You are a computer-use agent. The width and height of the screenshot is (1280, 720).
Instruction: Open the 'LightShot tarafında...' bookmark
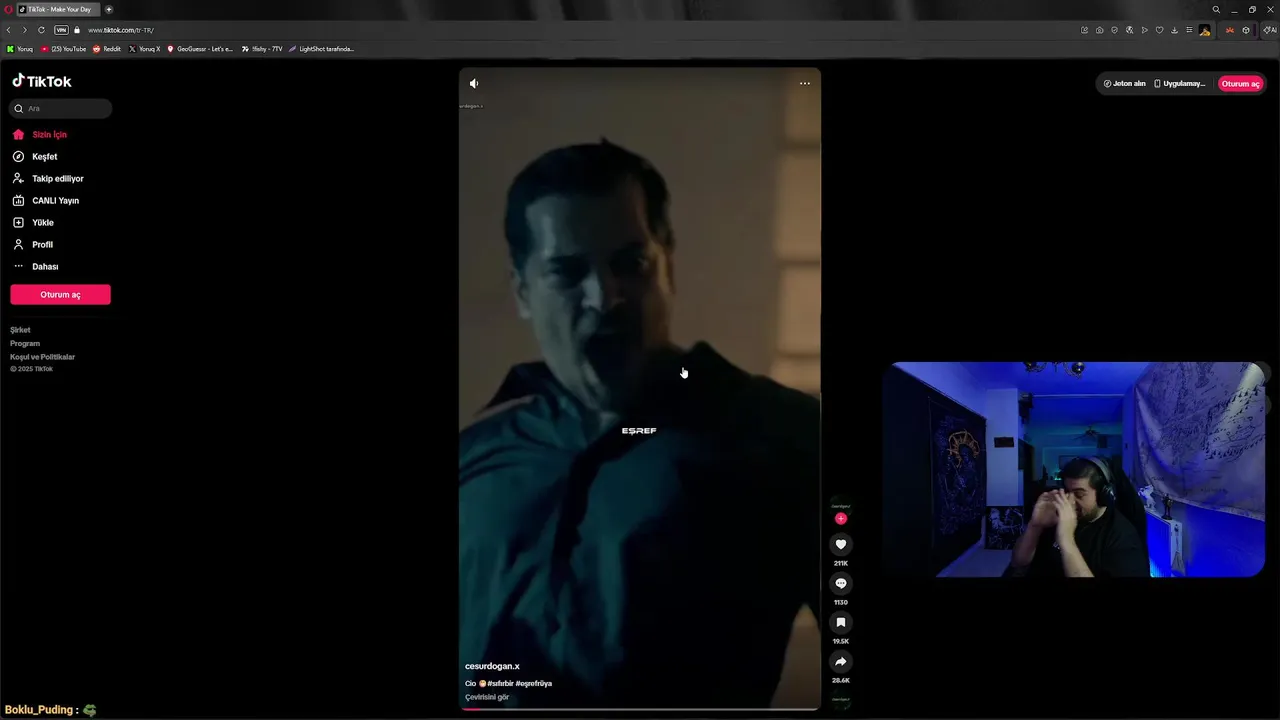point(321,48)
